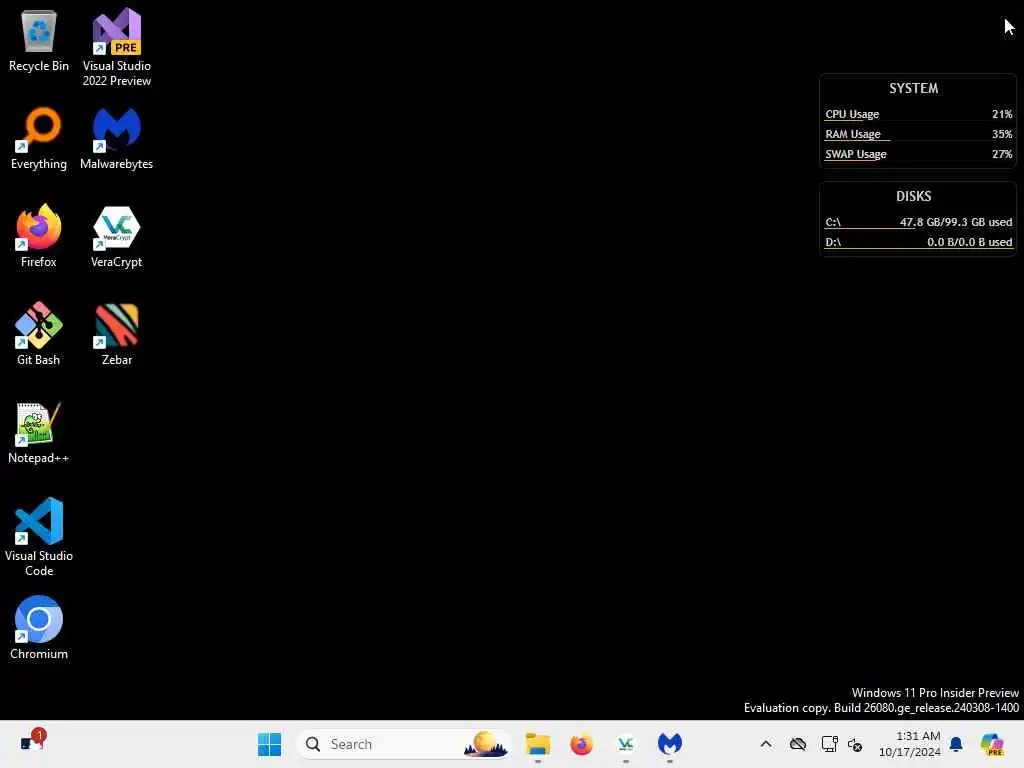Select the Malwarebytes desktop shortcut

point(117,138)
